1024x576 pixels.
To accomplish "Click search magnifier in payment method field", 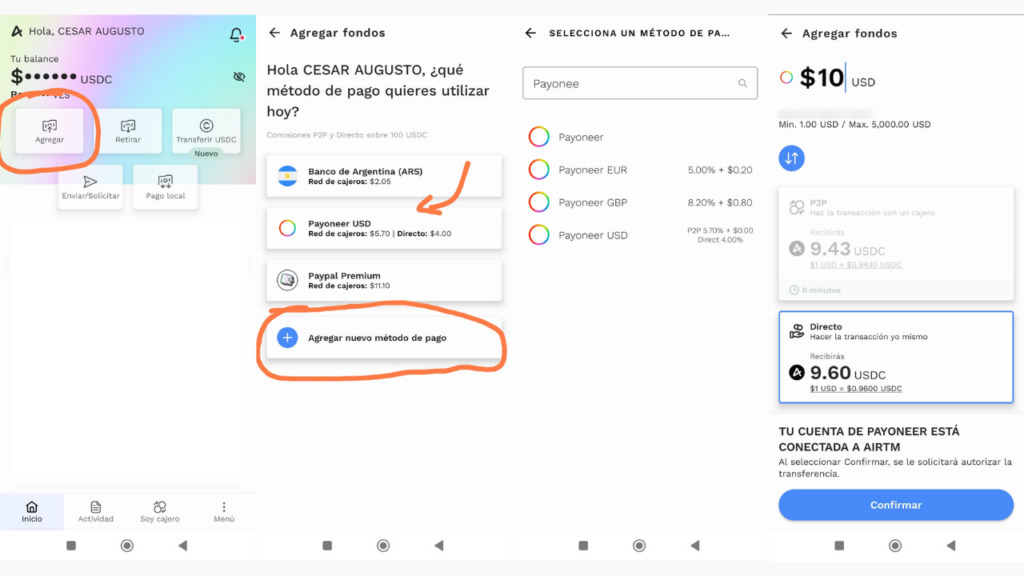I will click(x=742, y=84).
